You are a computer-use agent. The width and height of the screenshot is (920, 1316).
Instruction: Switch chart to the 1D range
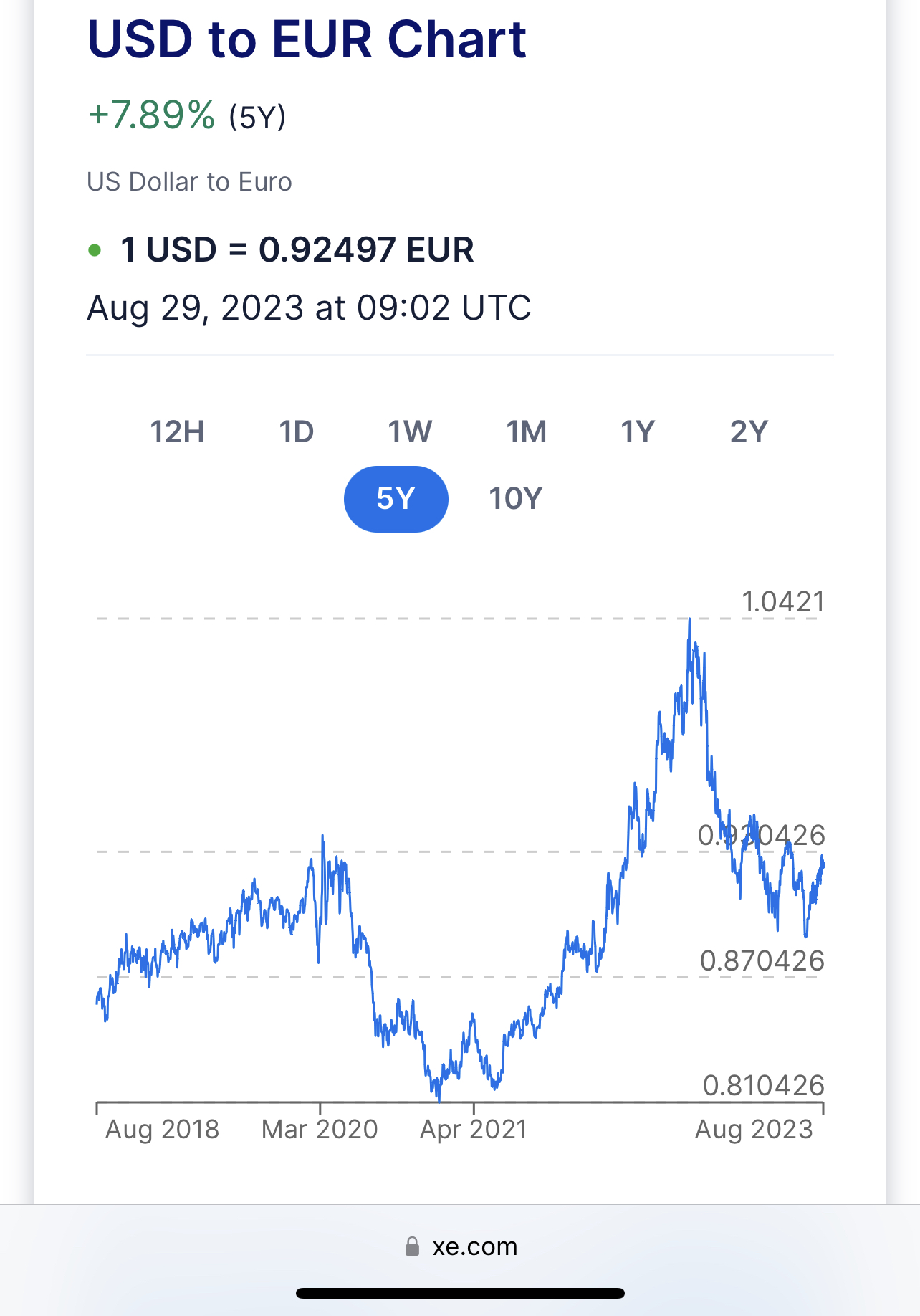click(296, 432)
